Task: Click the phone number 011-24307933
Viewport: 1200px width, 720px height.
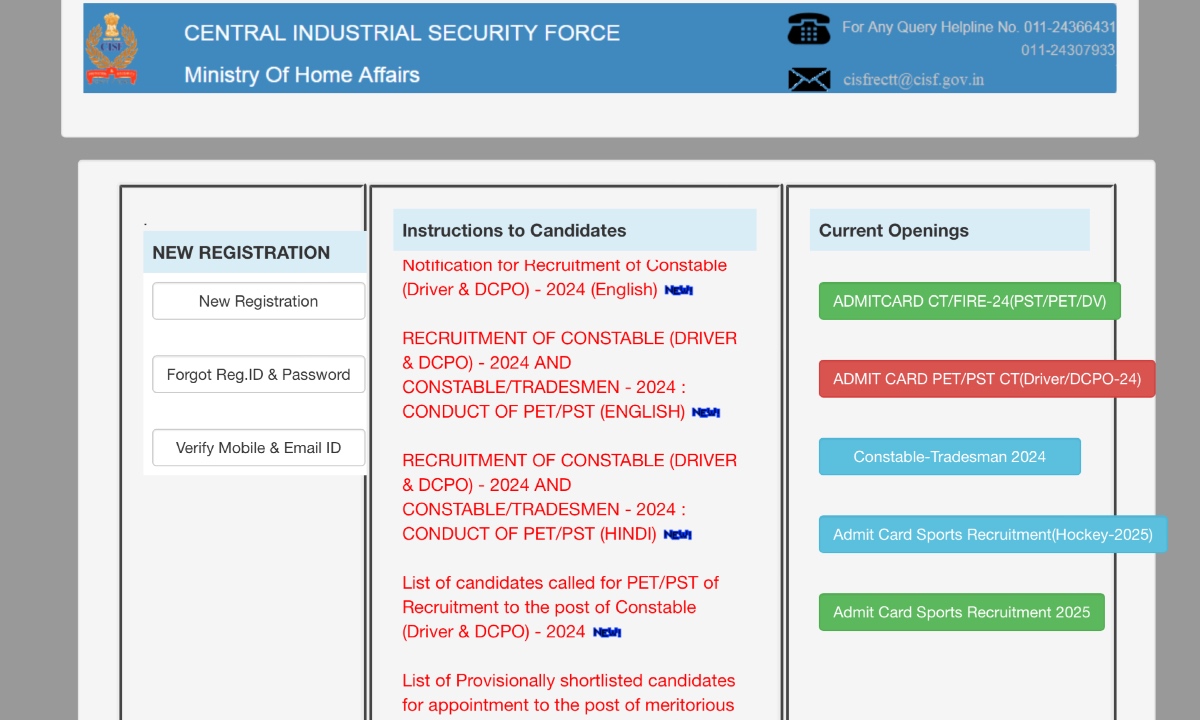Action: click(x=1068, y=50)
